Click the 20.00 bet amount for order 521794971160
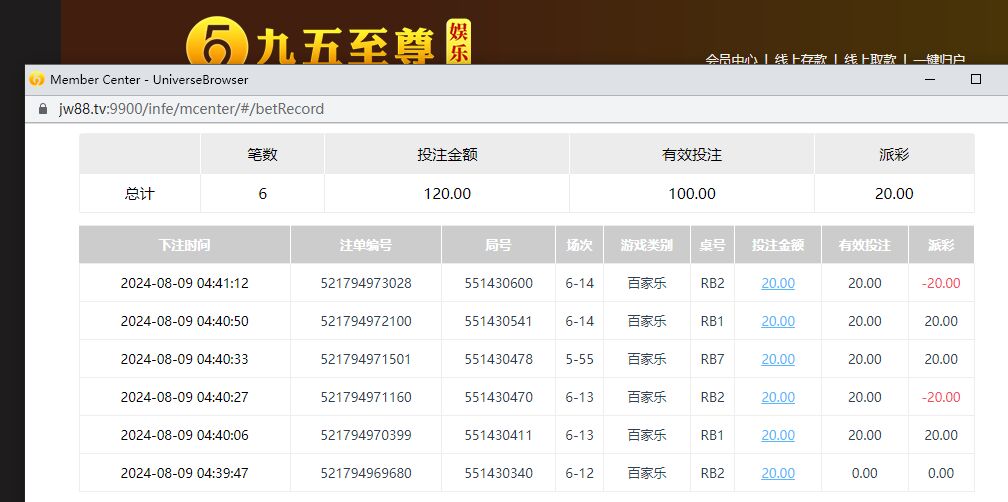This screenshot has height=502, width=1008. [778, 397]
